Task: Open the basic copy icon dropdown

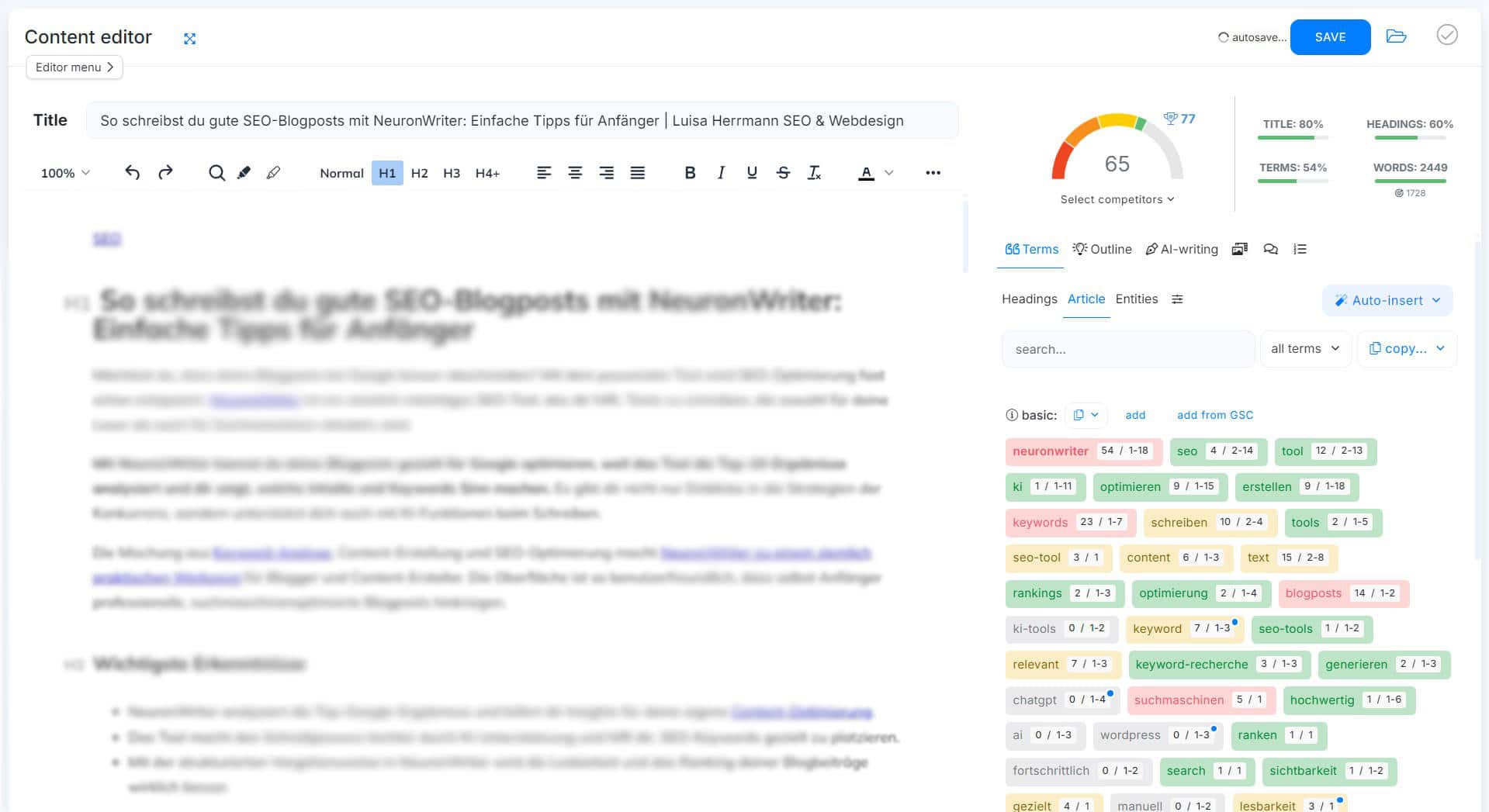Action: click(1086, 415)
